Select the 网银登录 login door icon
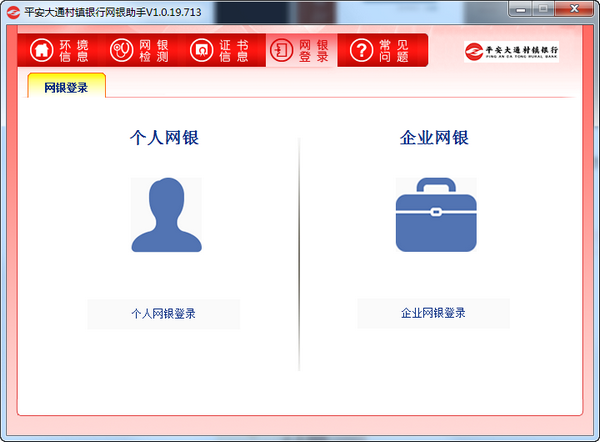600x442 pixels. (282, 50)
